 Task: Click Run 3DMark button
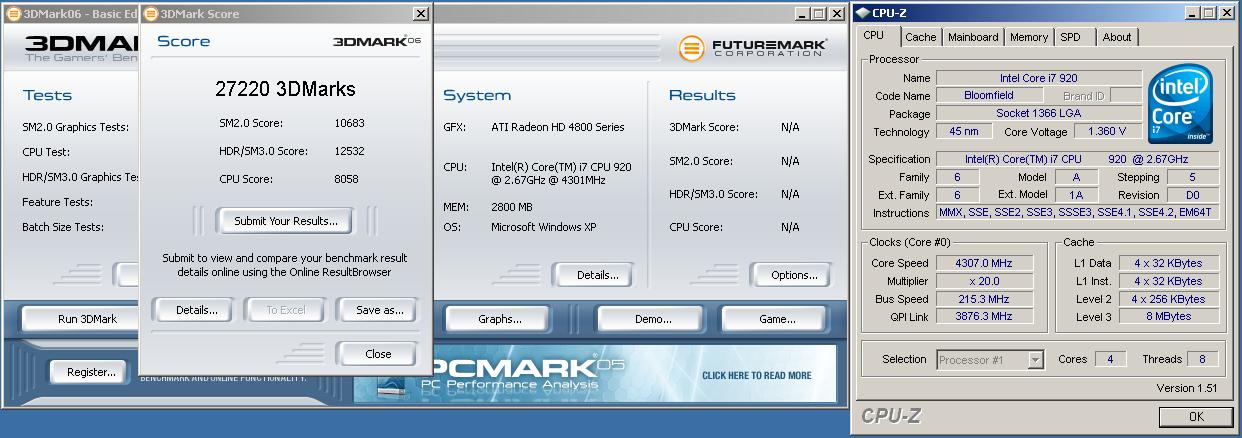(87, 319)
